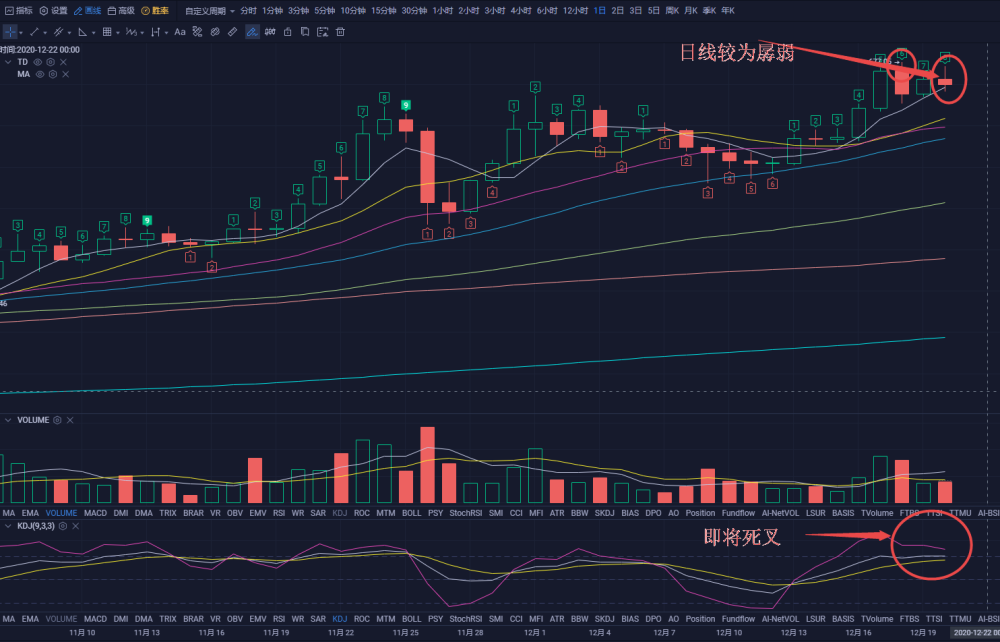
Task: Open the 胜率 win-rate feature
Action: pyautogui.click(x=155, y=11)
